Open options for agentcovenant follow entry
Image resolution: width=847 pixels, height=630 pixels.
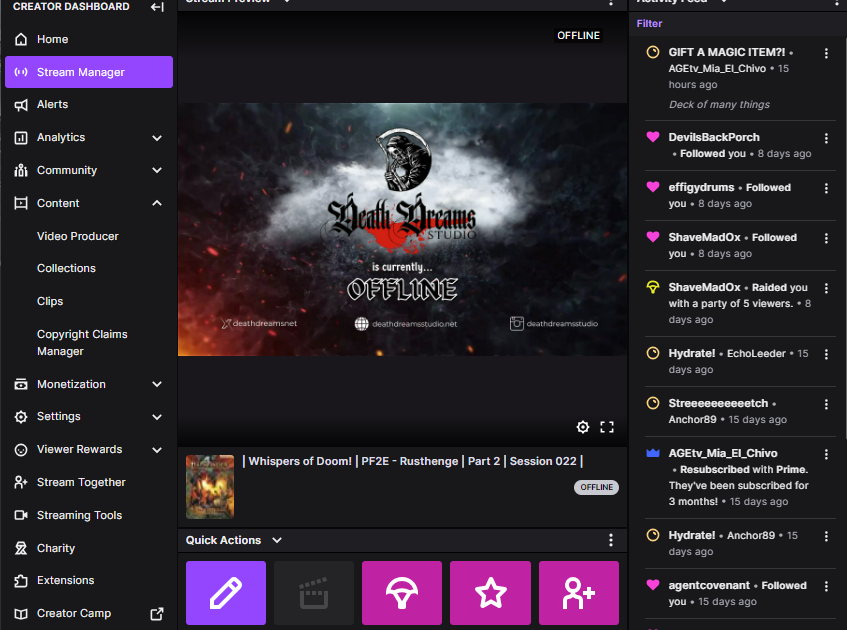click(x=826, y=586)
